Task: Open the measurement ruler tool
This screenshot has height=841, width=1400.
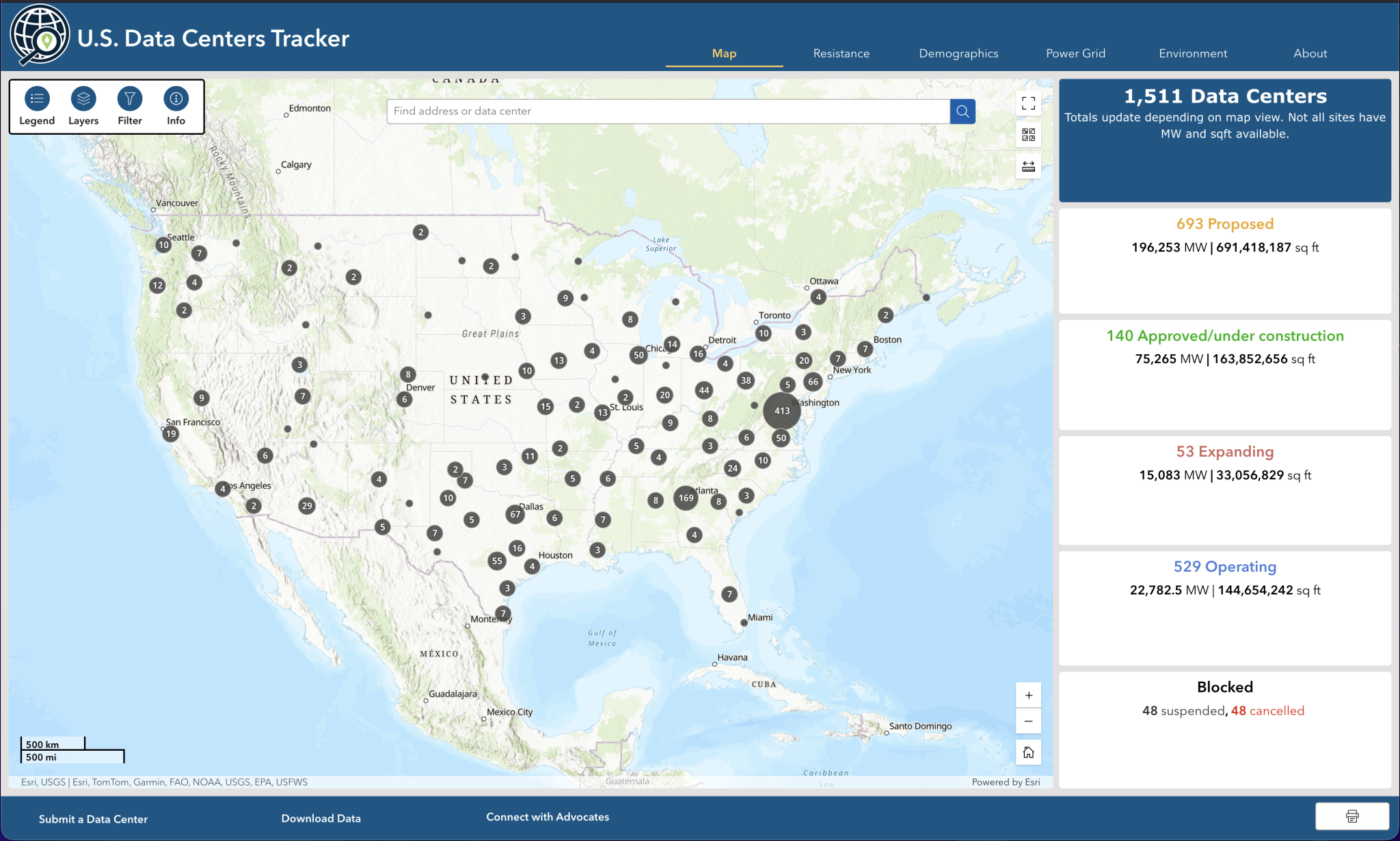Action: [1028, 166]
